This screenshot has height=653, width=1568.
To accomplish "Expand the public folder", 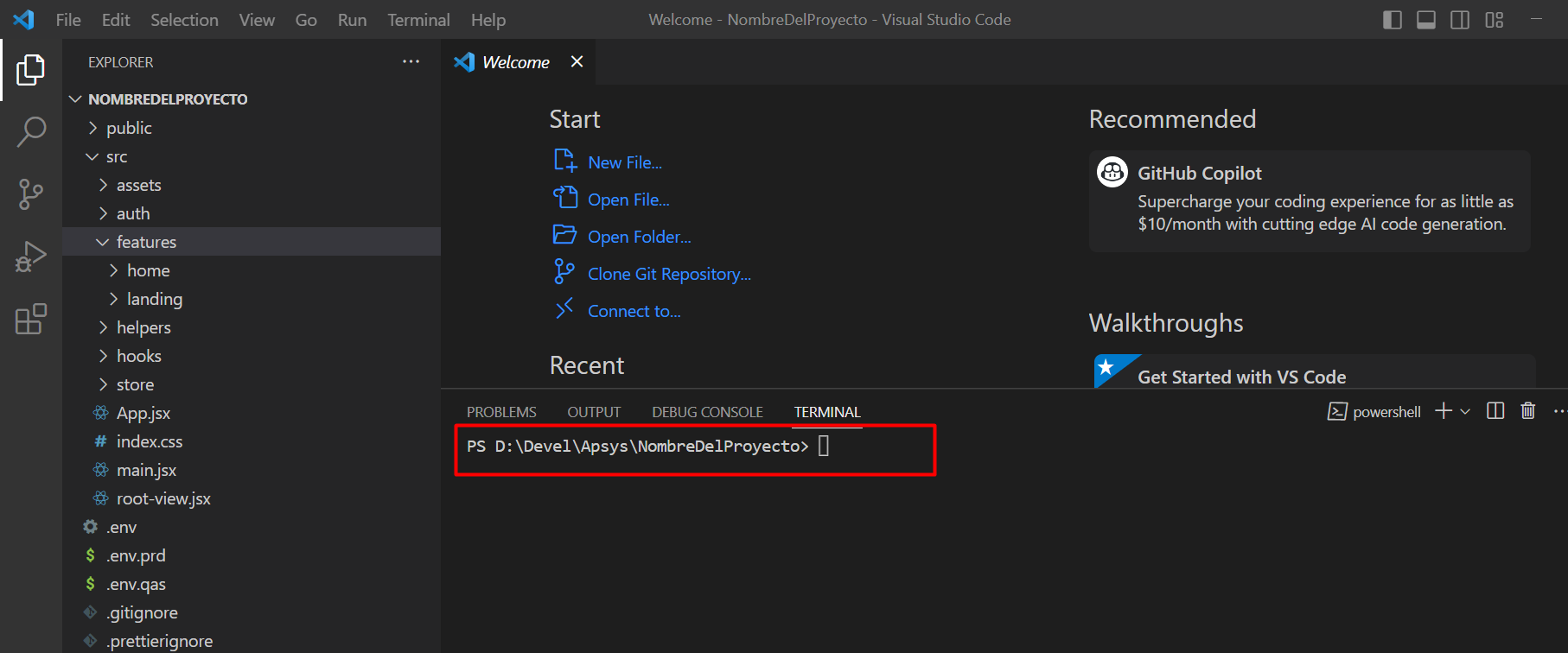I will coord(129,128).
